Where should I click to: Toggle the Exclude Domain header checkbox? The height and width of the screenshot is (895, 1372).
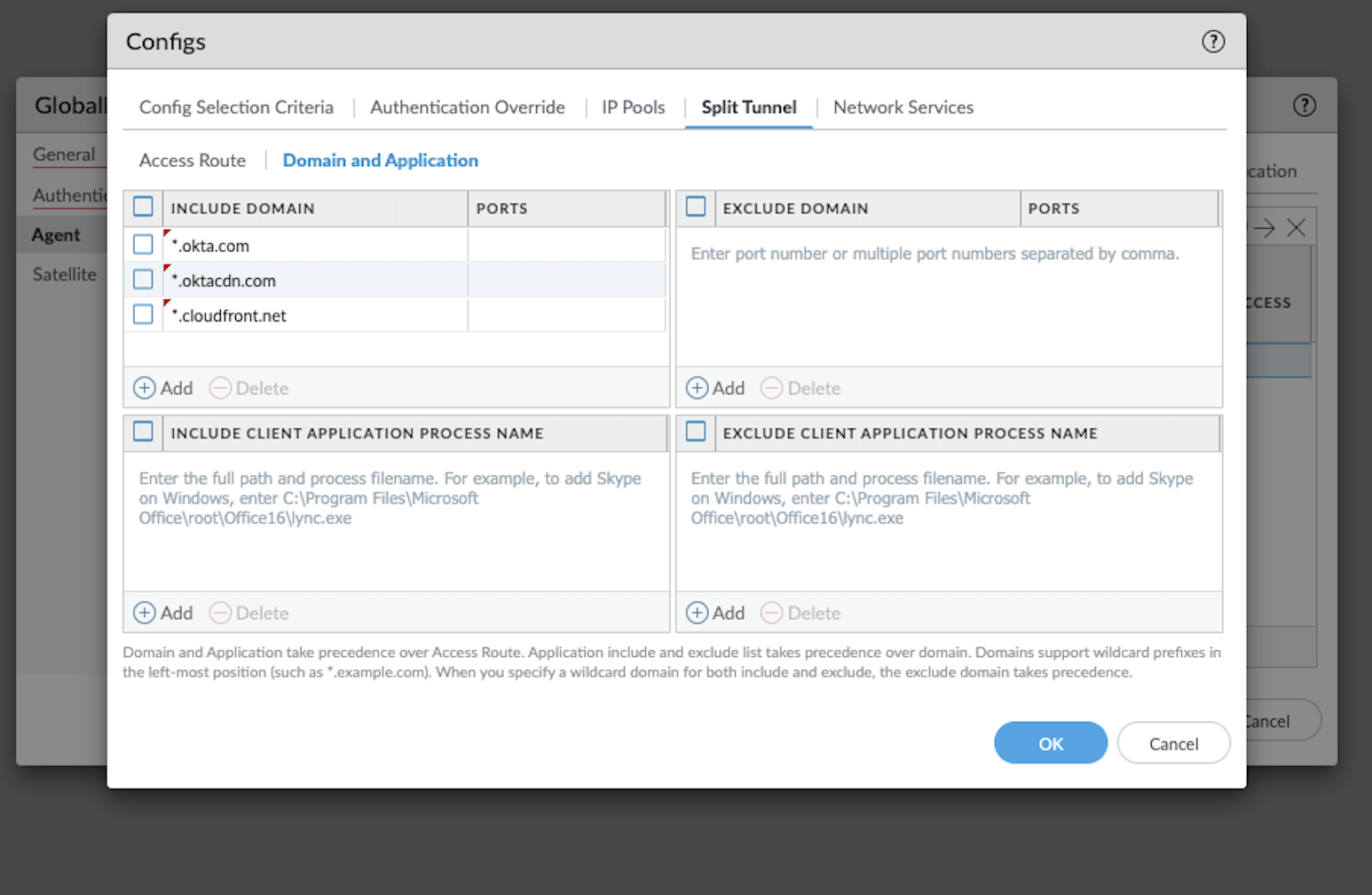[696, 207]
